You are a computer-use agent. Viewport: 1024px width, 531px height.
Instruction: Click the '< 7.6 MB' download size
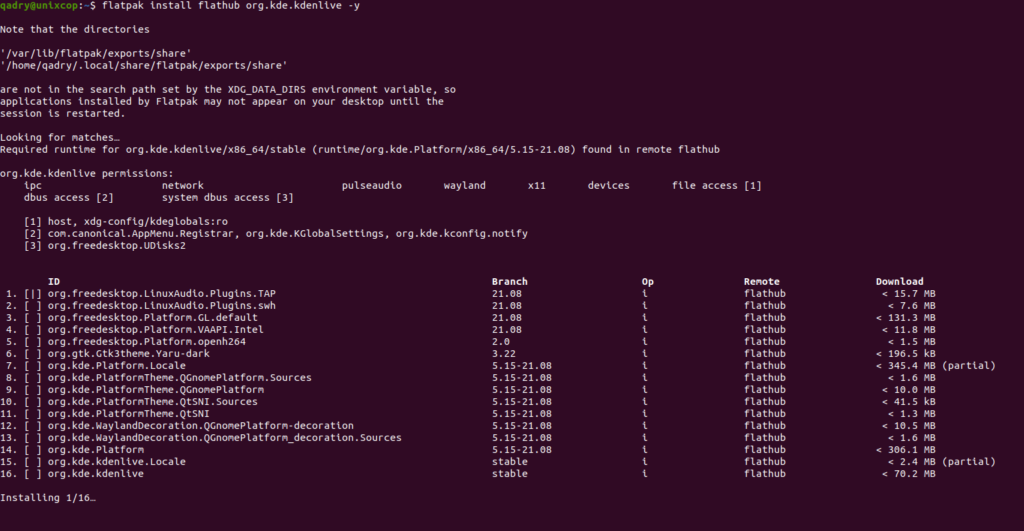pos(912,306)
